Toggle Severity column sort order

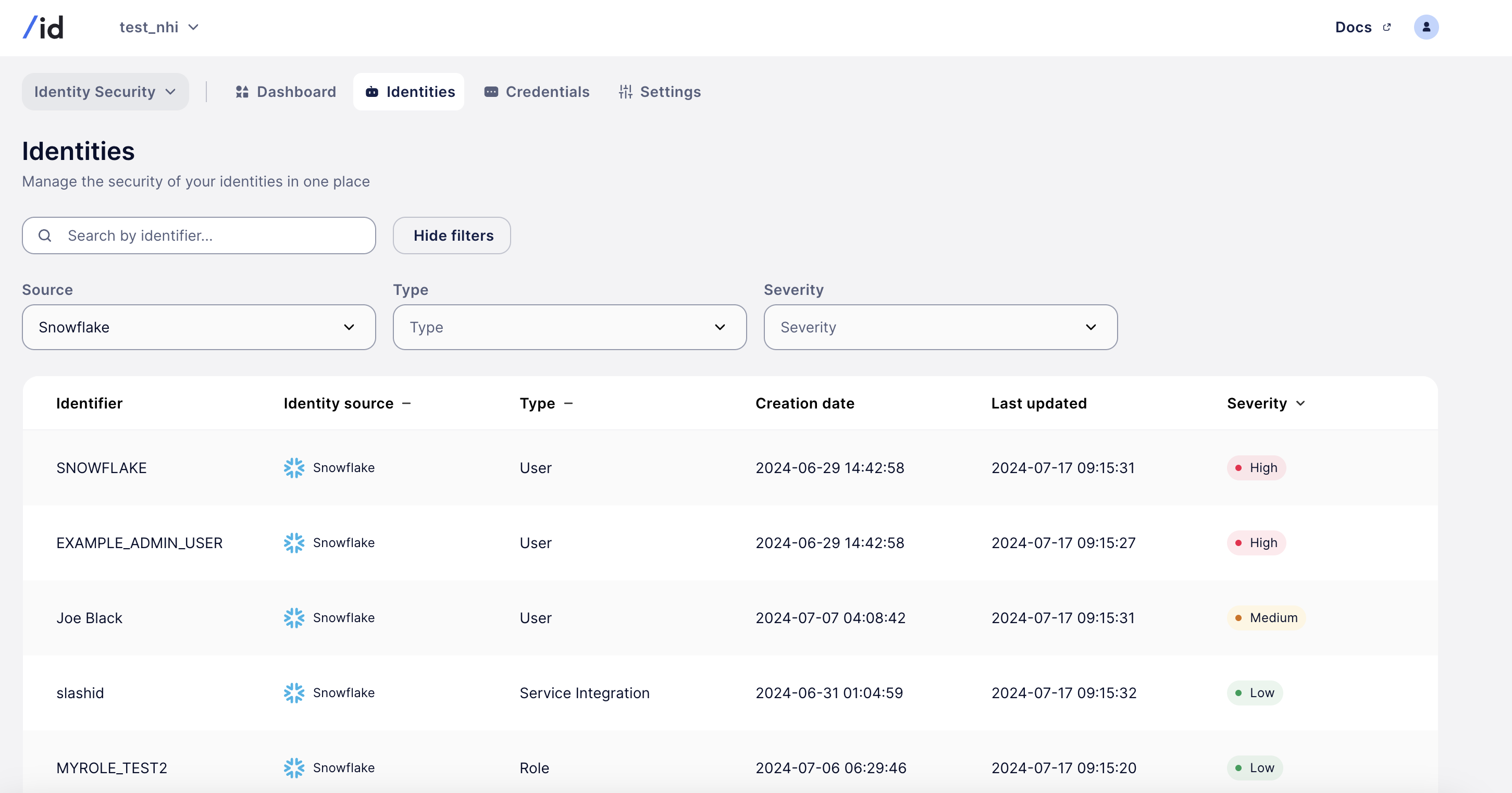1300,403
